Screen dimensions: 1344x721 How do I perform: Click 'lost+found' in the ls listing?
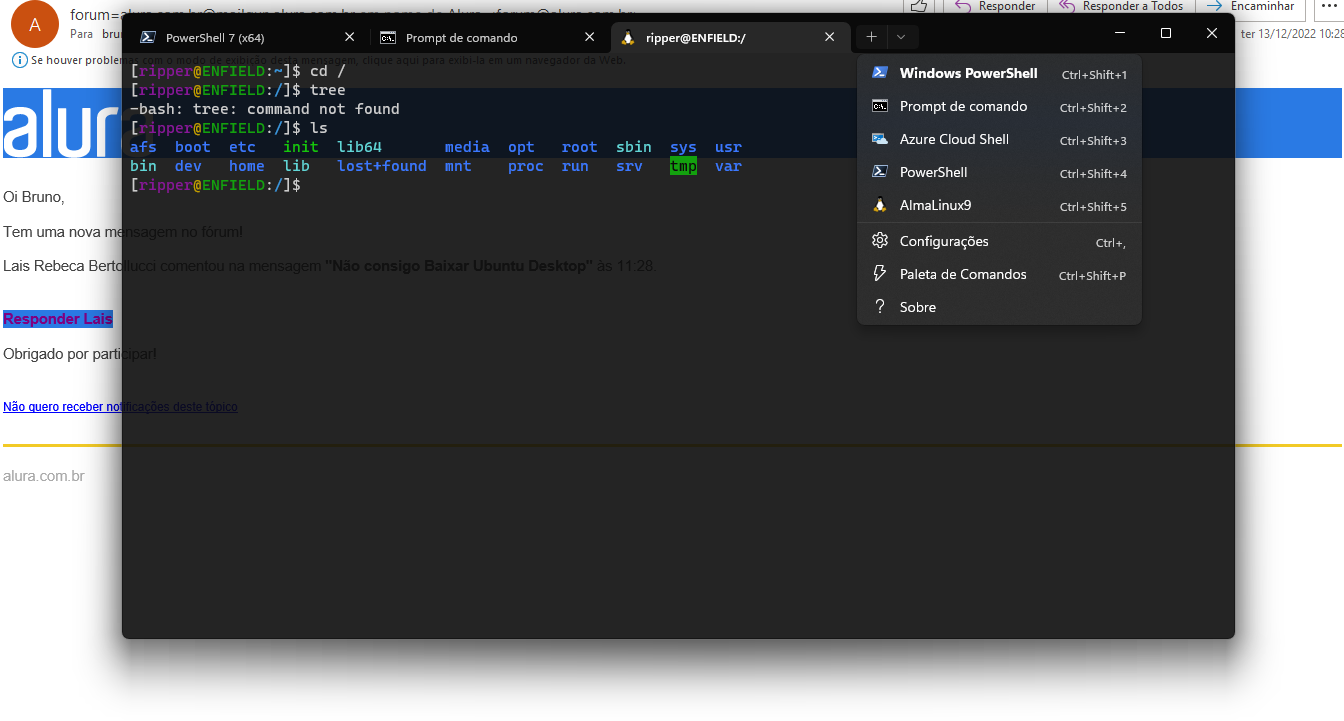pos(382,166)
